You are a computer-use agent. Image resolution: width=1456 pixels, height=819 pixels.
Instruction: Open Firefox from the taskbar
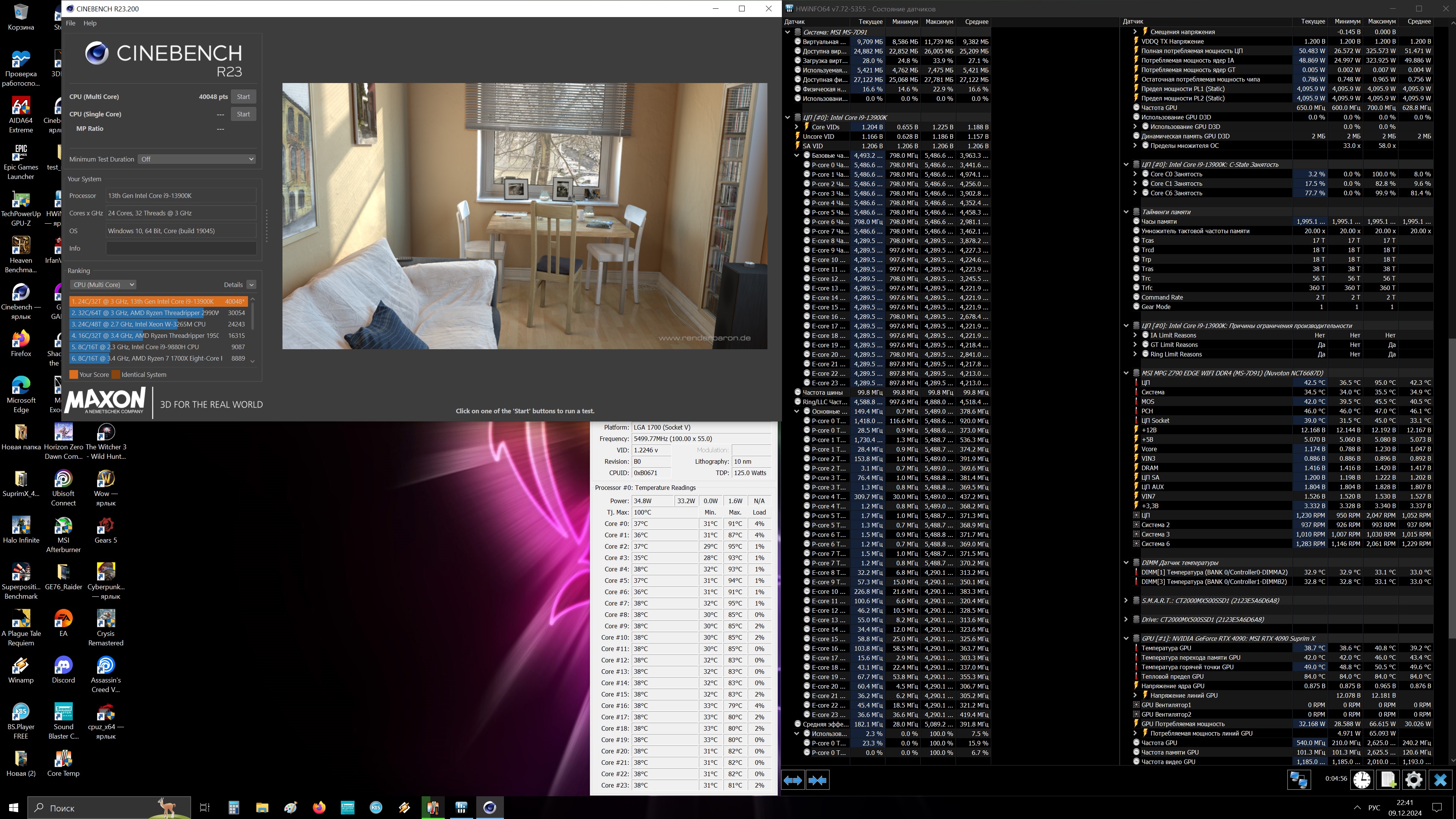point(319,807)
